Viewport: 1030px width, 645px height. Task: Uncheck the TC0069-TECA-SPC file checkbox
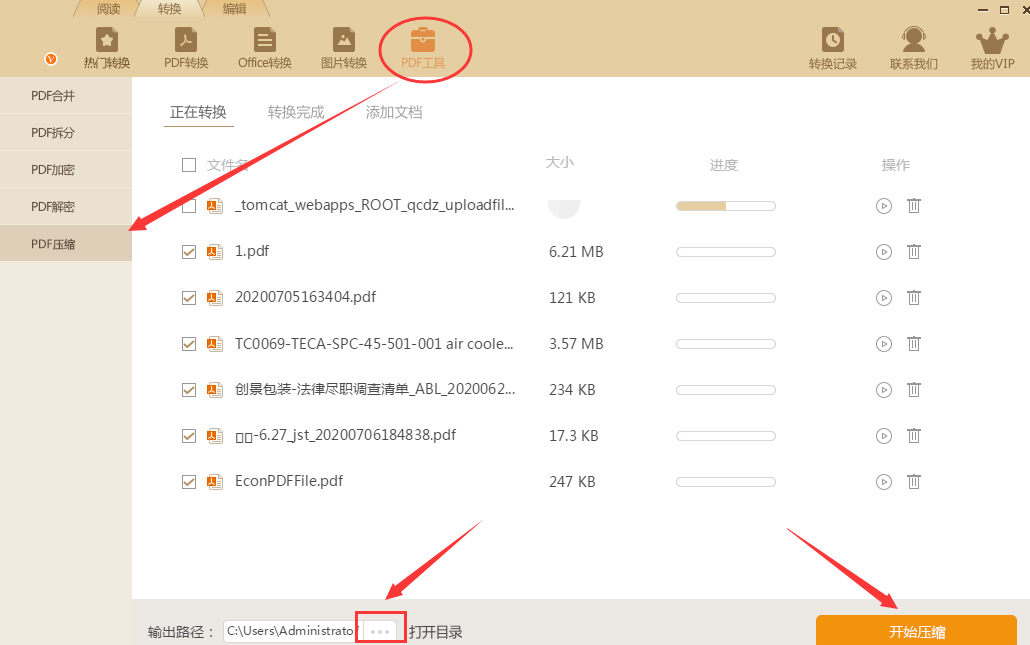coord(189,344)
